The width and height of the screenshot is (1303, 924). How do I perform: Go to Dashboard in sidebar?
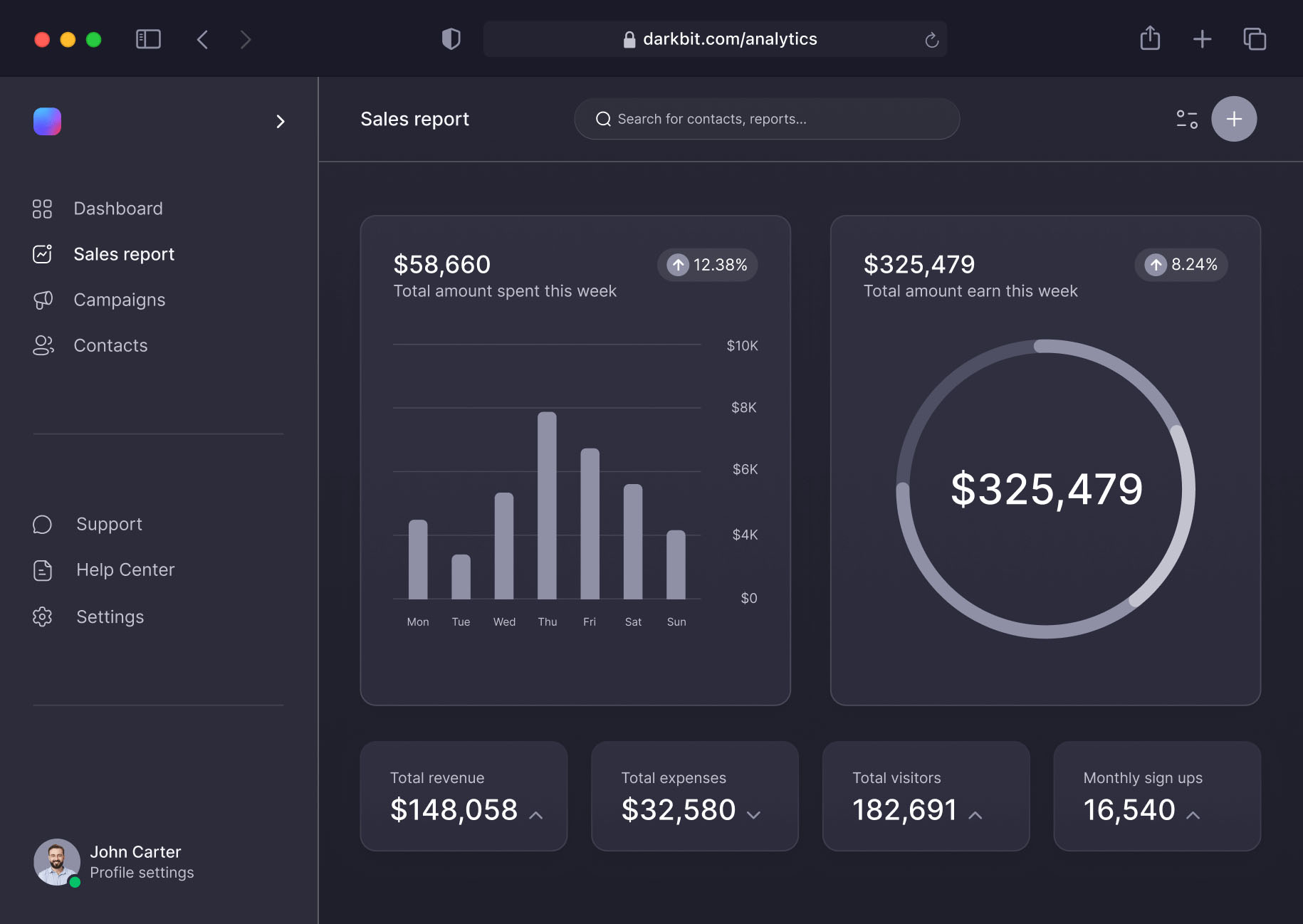(117, 209)
